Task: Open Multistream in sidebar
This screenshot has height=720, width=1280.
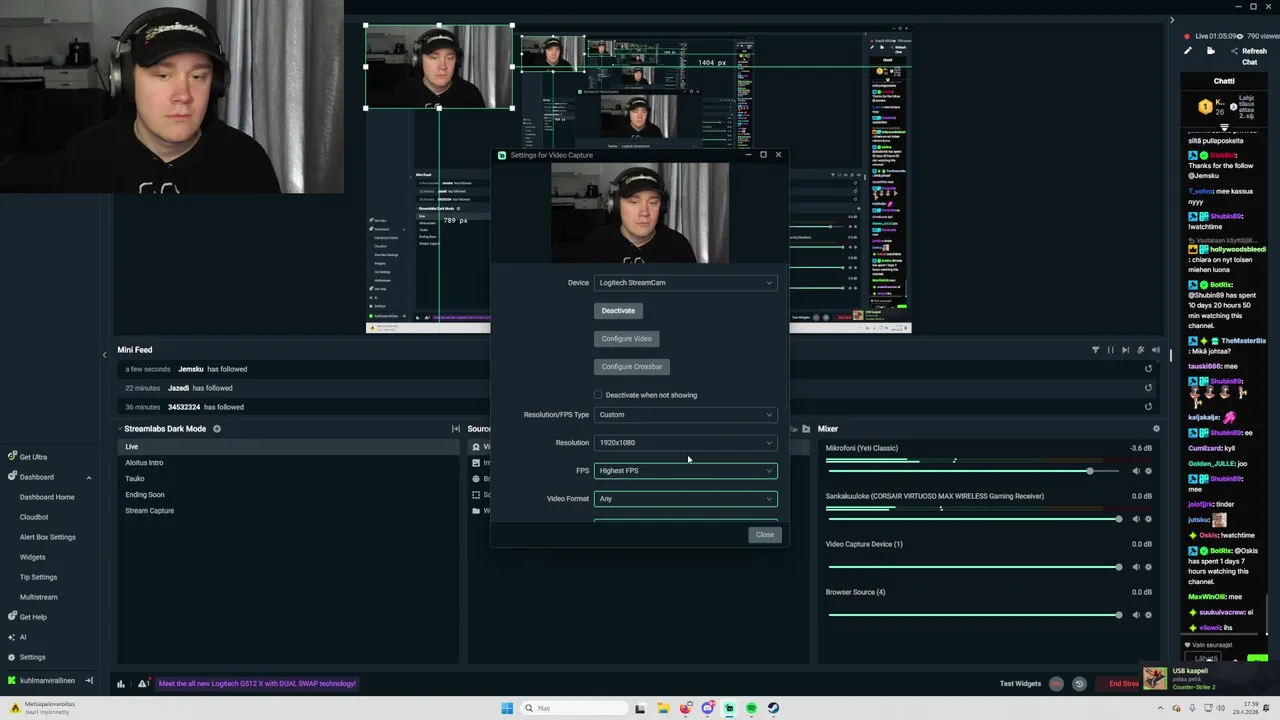Action: [x=38, y=597]
